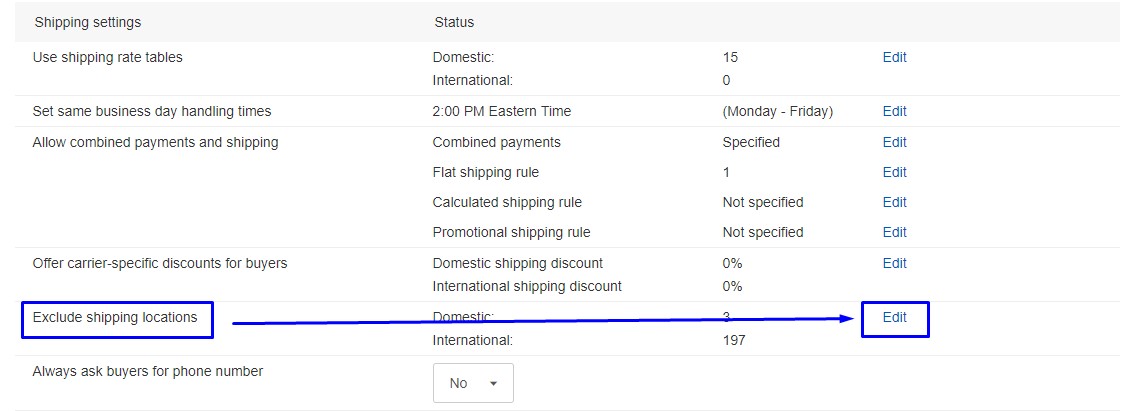This screenshot has width=1135, height=411.
Task: Click the 'International shipping discount' status text
Action: (526, 286)
